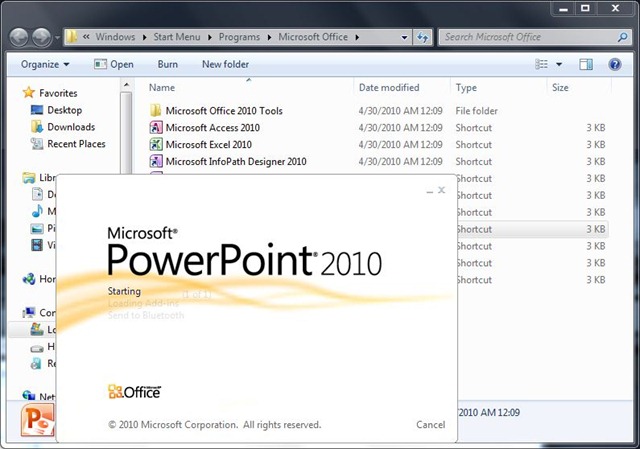Click the PowerPoint icon in details pane
640x449 pixels.
[38, 420]
